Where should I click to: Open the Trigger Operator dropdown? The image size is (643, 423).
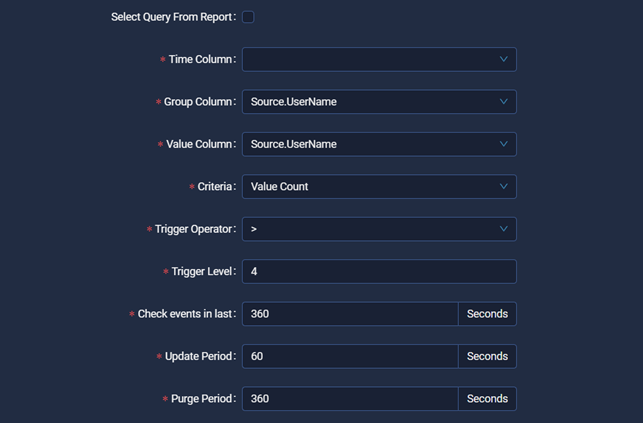370,229
